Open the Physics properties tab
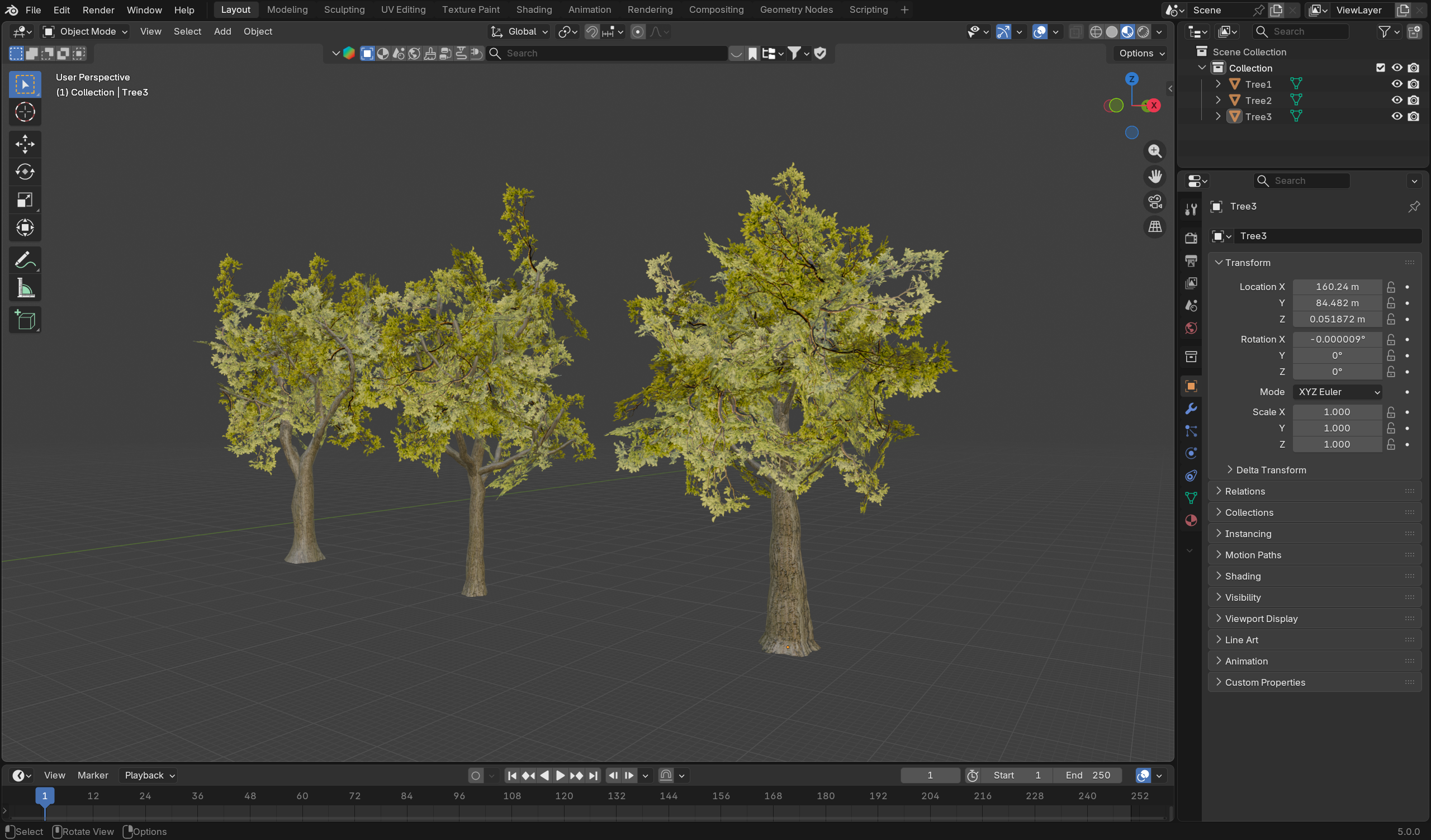 point(1191,453)
